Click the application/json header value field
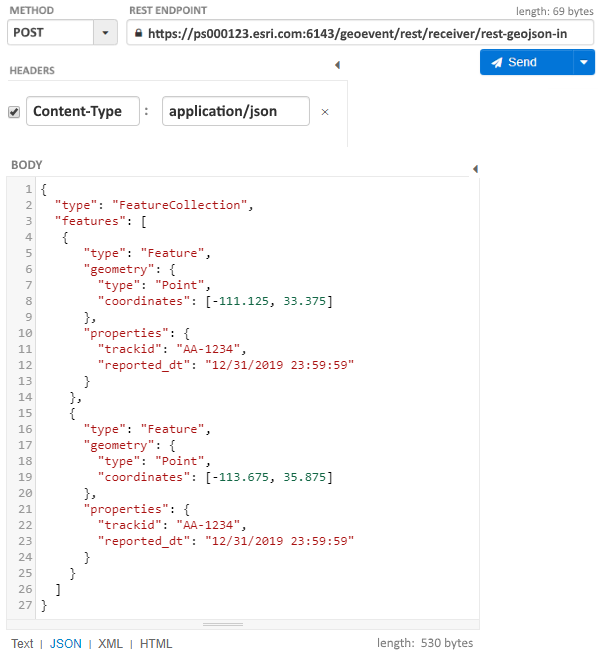 click(236, 111)
